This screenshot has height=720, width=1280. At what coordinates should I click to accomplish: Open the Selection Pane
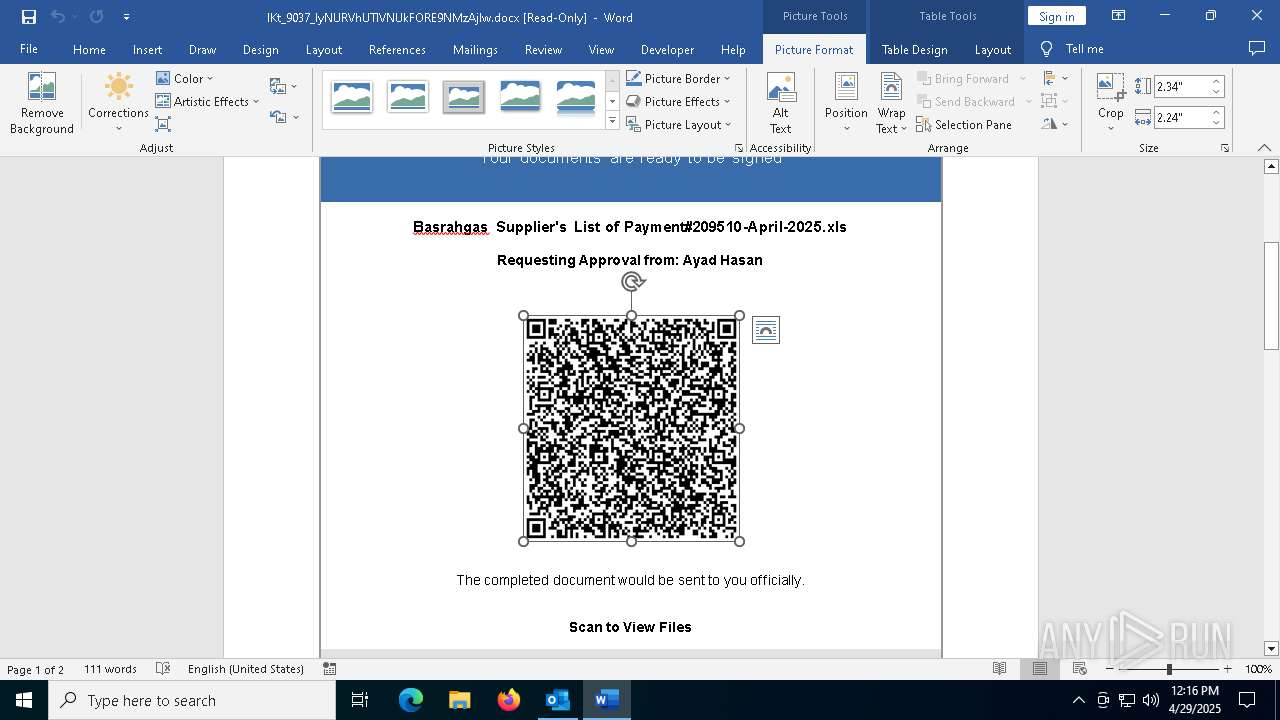coord(964,125)
